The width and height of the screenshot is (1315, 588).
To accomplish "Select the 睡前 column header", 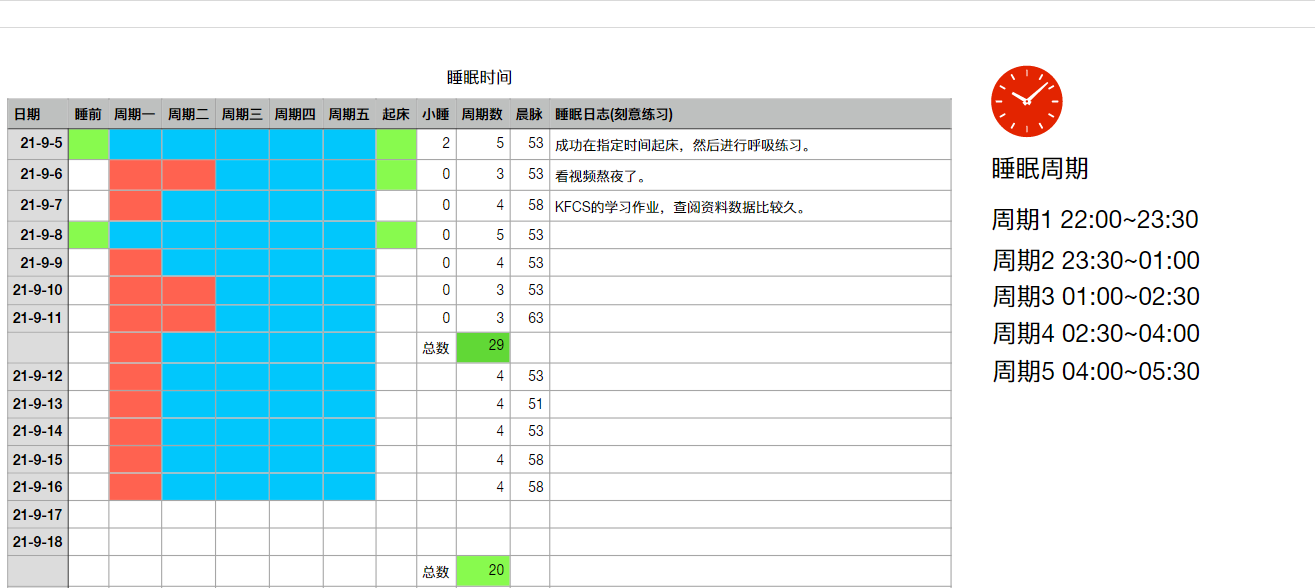I will click(88, 115).
